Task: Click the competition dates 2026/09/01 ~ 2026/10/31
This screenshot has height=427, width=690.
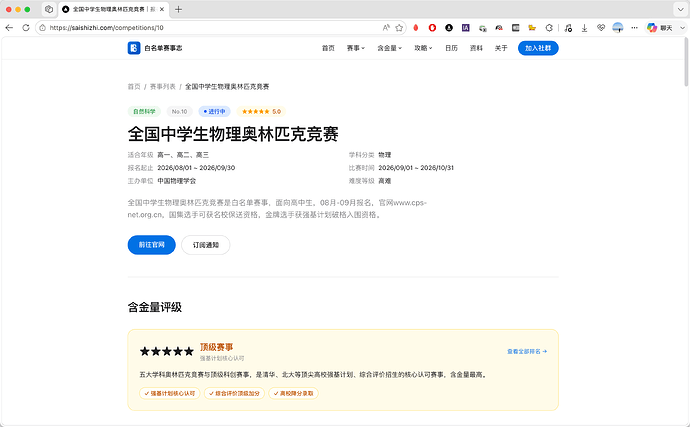Action: [416, 168]
